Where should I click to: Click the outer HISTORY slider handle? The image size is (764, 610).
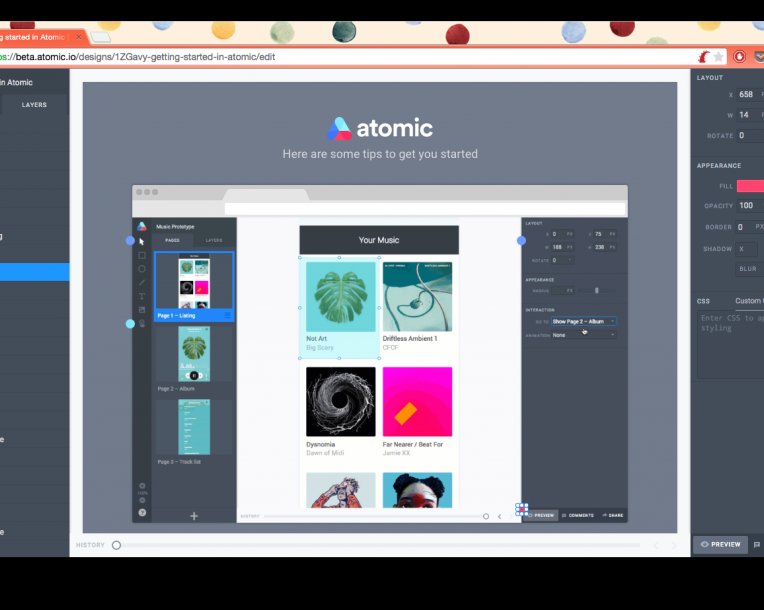click(x=116, y=545)
